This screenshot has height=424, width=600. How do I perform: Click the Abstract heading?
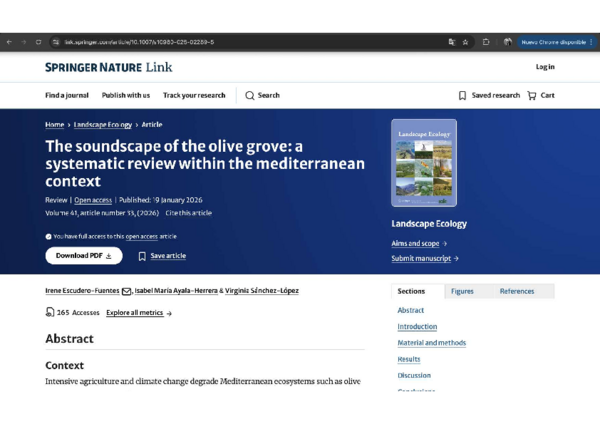69,339
